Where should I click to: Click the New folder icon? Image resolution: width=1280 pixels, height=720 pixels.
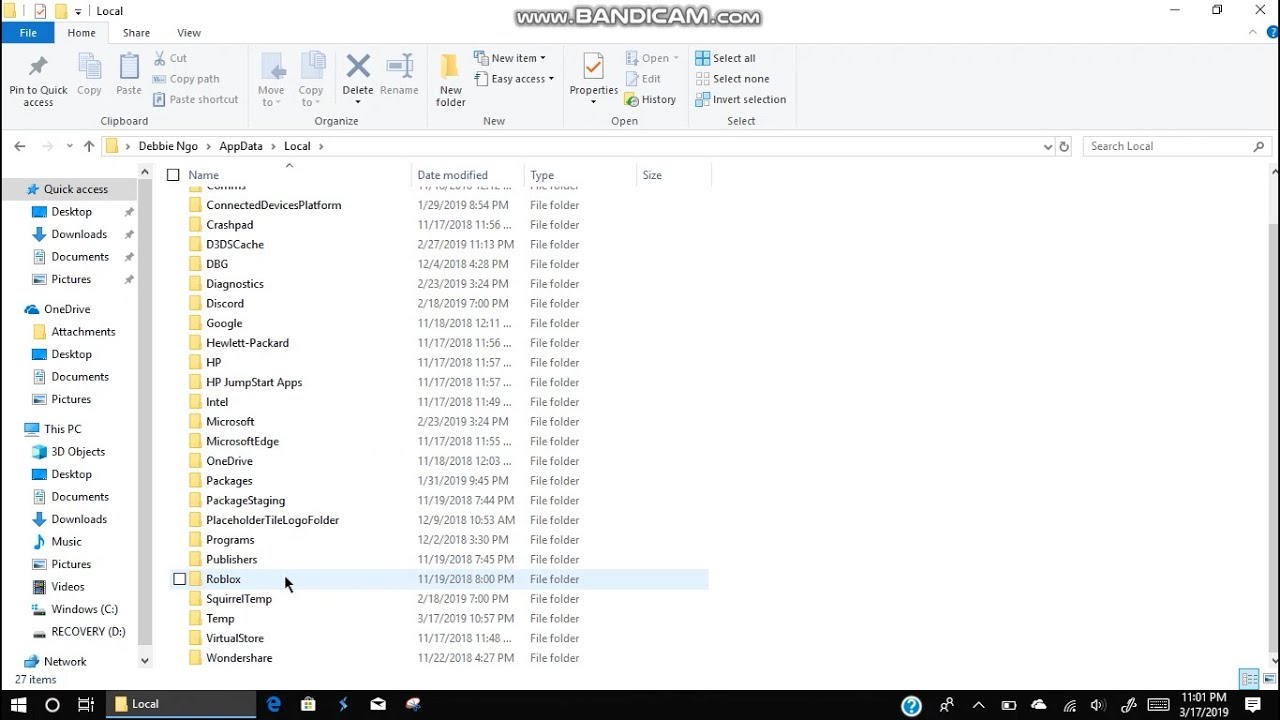point(451,67)
